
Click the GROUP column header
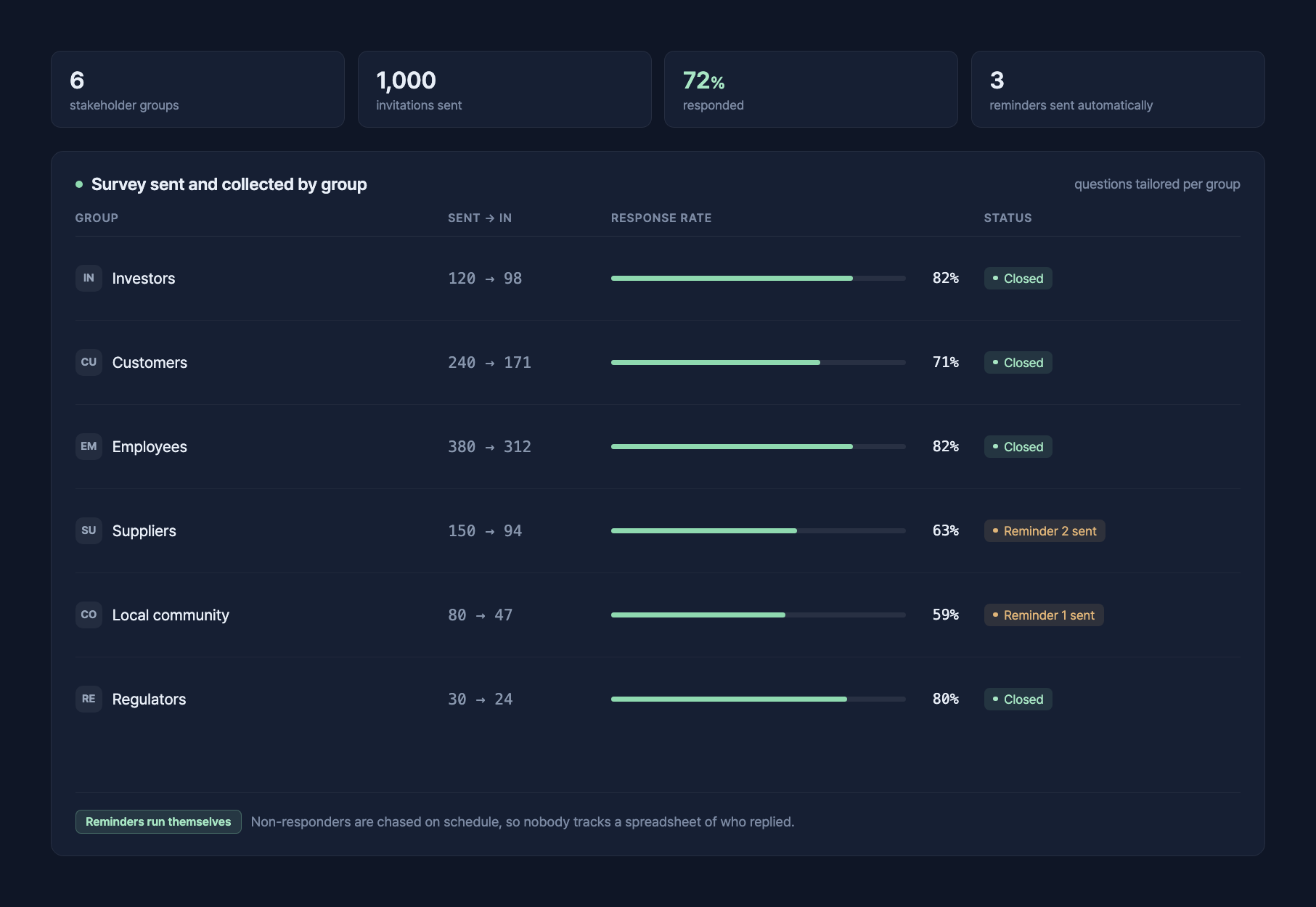(97, 218)
